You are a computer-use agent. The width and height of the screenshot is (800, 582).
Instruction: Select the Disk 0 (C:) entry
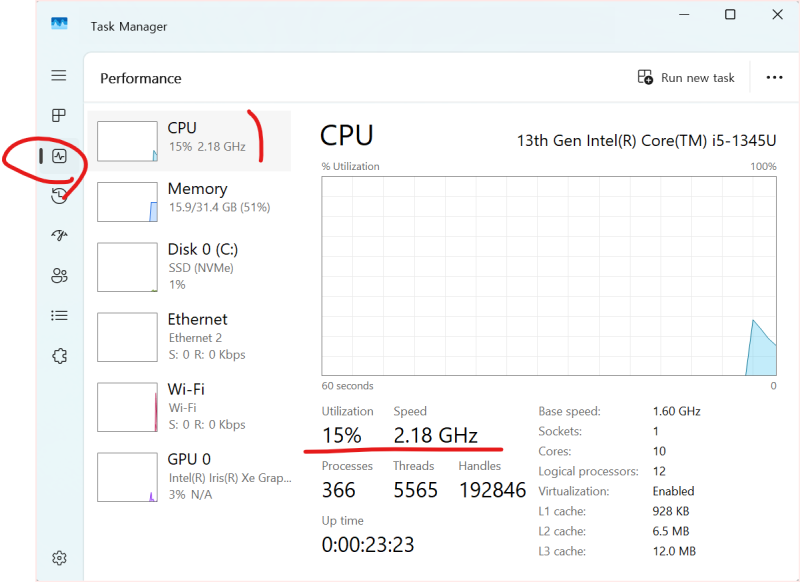[189, 267]
